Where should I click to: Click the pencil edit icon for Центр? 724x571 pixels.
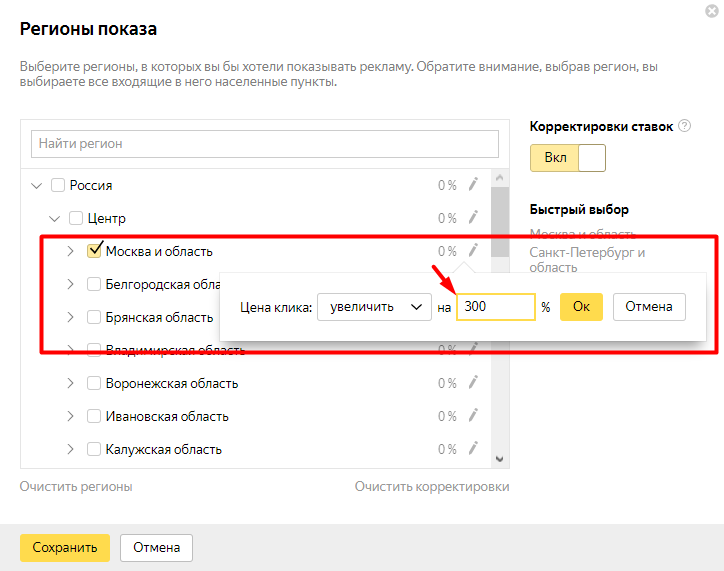pos(474,217)
